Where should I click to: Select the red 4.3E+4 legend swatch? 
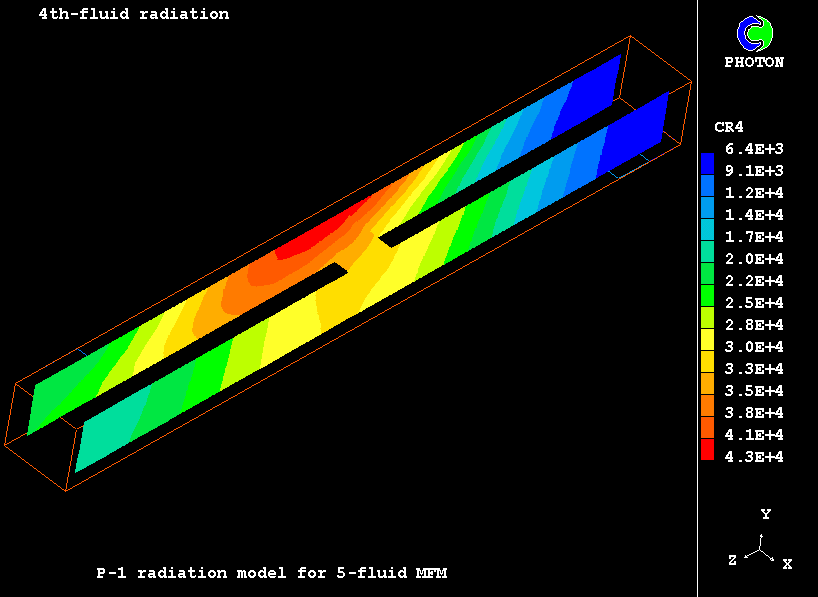coord(708,454)
